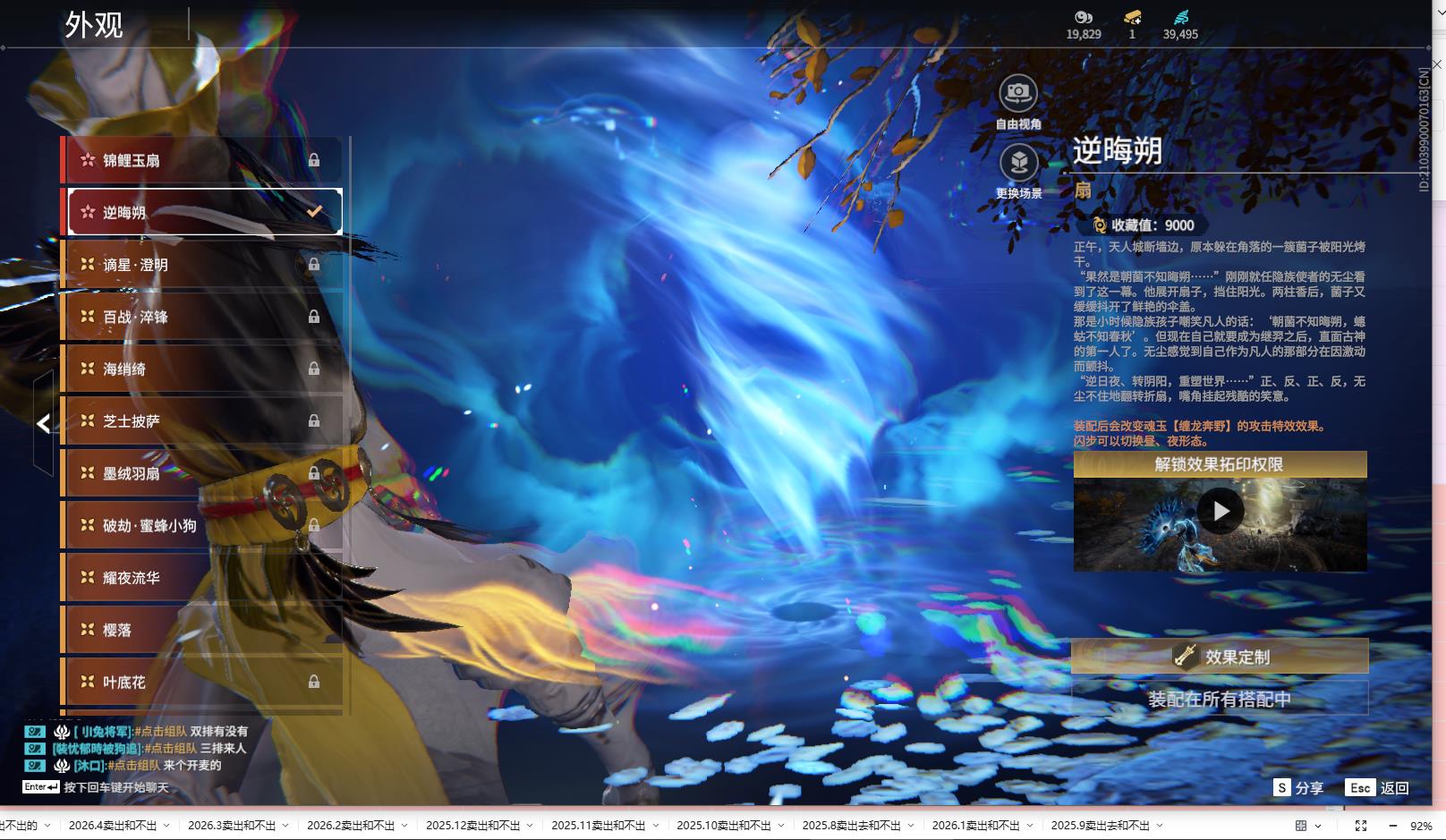Click the 按下回车键开始聊天 chat prompt
The height and width of the screenshot is (840, 1446).
click(115, 787)
